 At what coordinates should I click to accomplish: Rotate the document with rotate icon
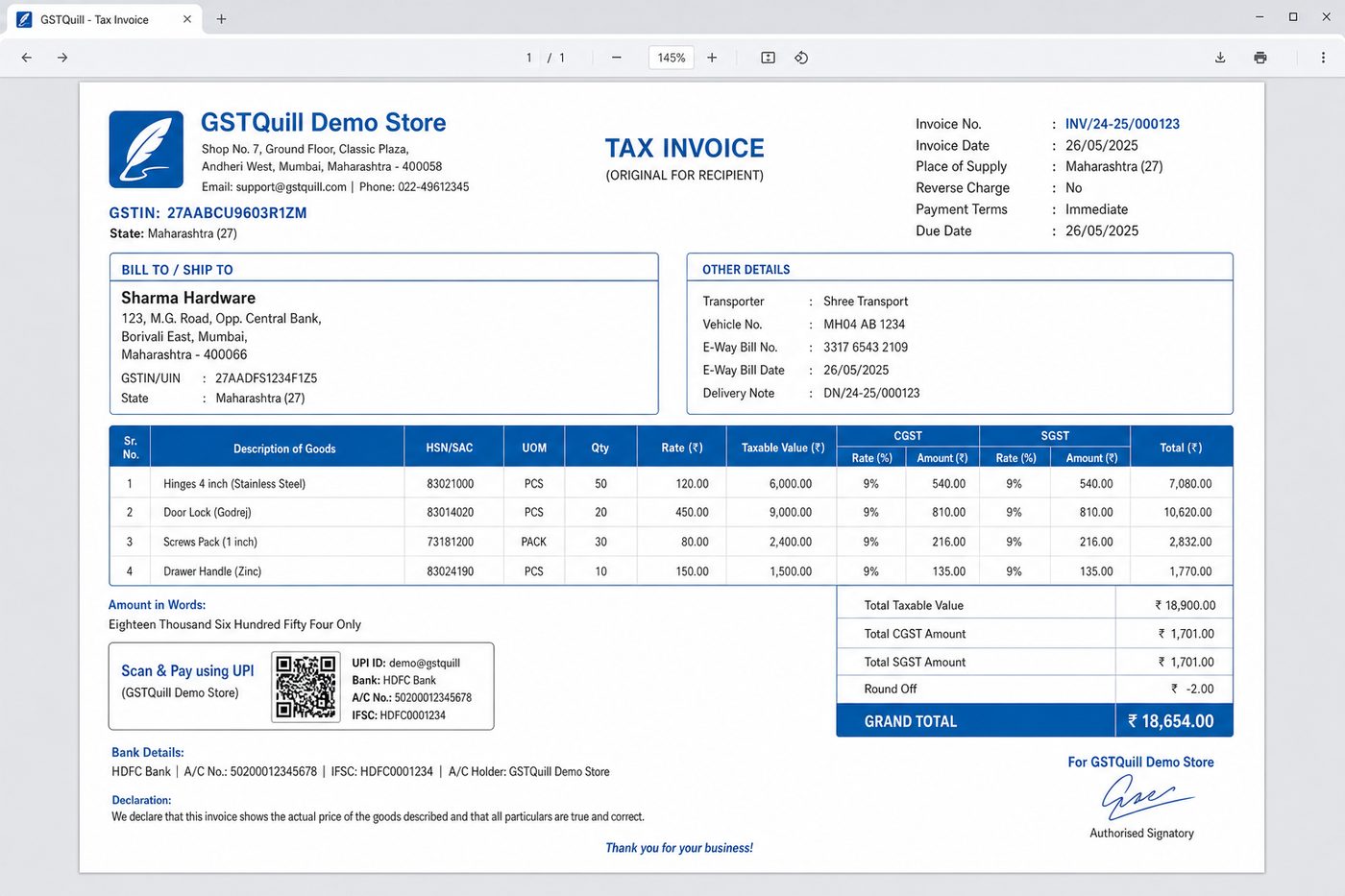click(x=801, y=58)
